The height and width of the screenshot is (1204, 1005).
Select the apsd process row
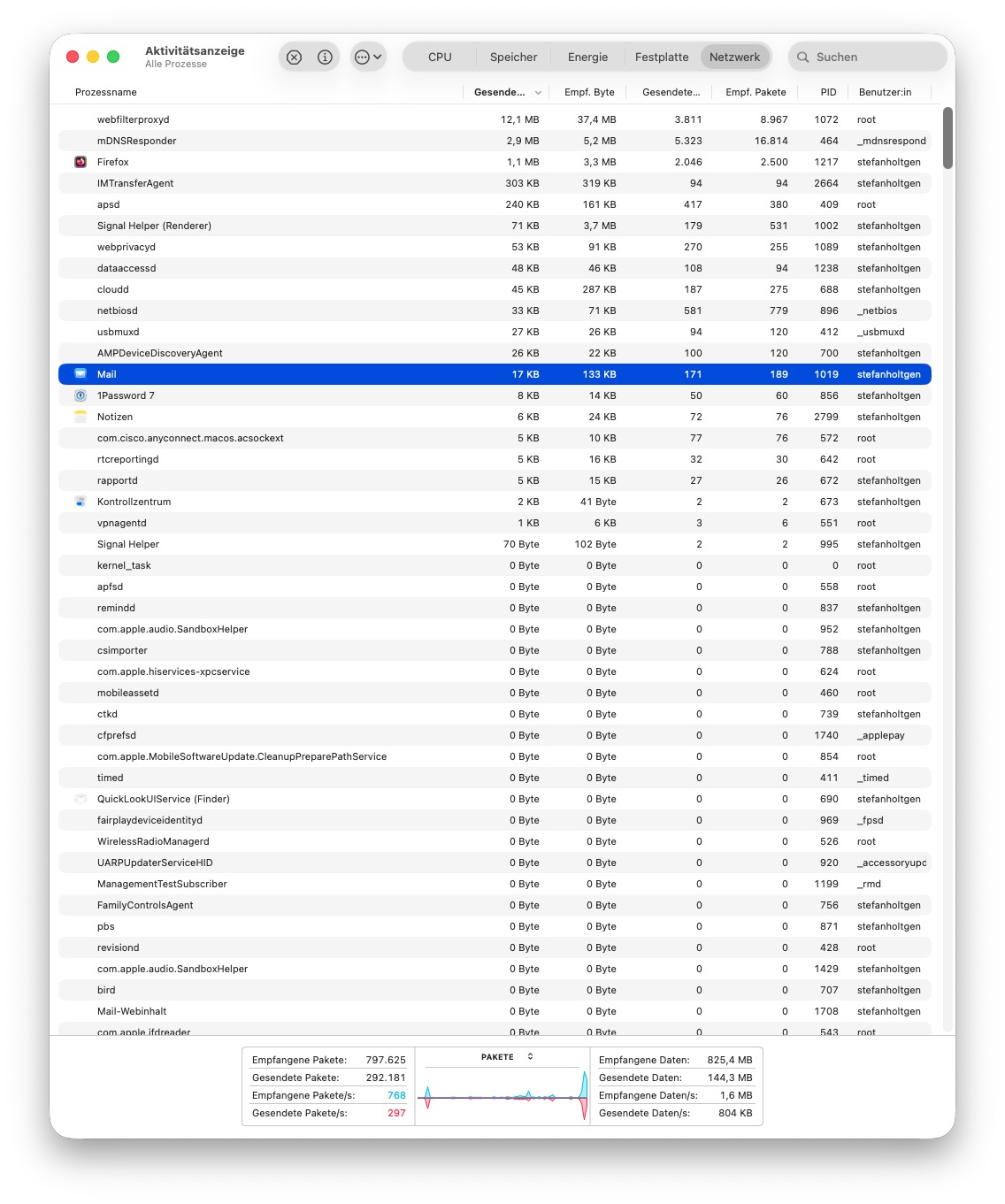tap(495, 204)
